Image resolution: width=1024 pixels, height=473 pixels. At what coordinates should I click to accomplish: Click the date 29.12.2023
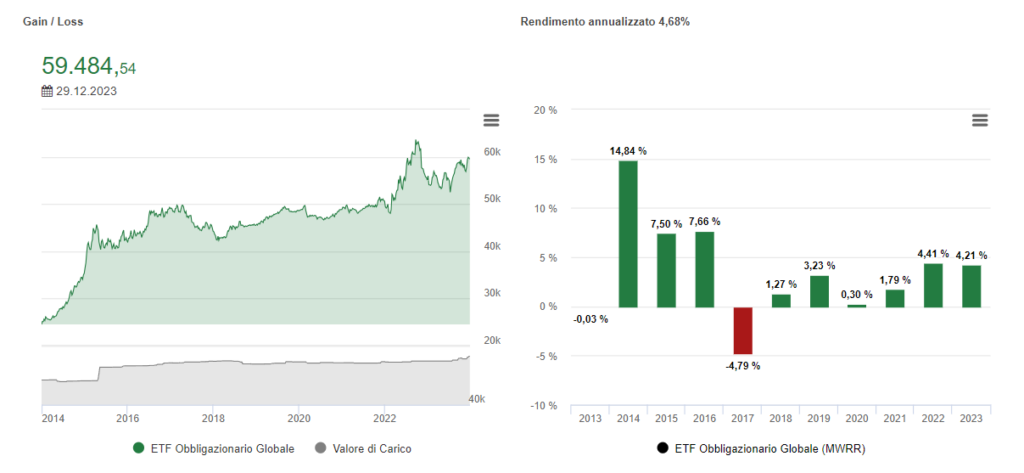click(84, 91)
